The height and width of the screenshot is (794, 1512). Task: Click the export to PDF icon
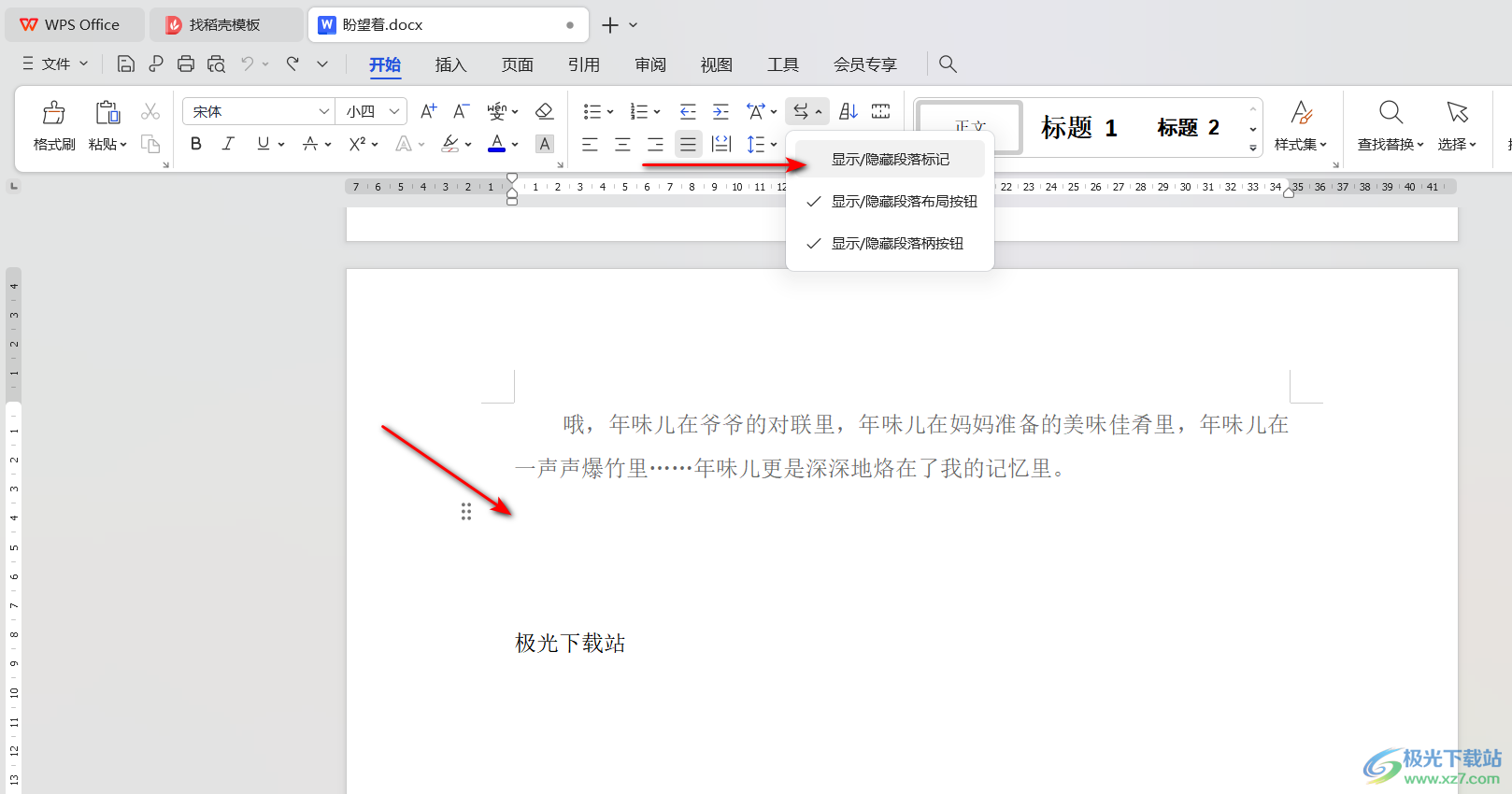click(x=156, y=64)
